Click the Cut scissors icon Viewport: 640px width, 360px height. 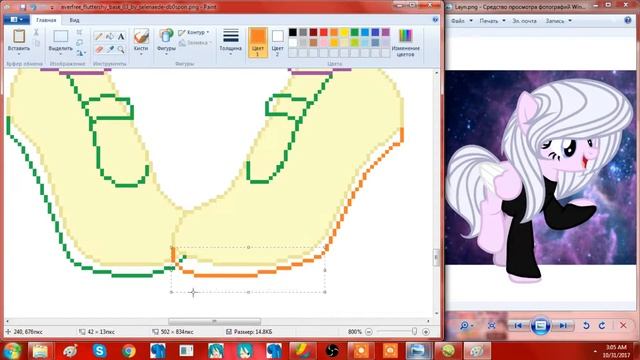pyautogui.click(x=36, y=32)
